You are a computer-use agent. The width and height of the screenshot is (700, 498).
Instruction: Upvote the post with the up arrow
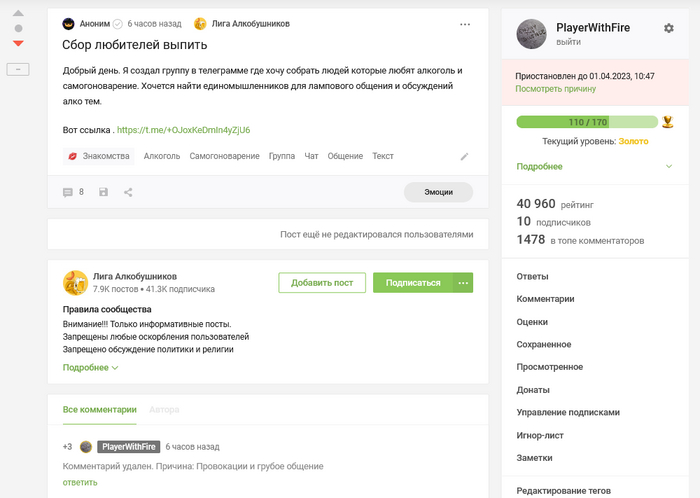[x=18, y=15]
